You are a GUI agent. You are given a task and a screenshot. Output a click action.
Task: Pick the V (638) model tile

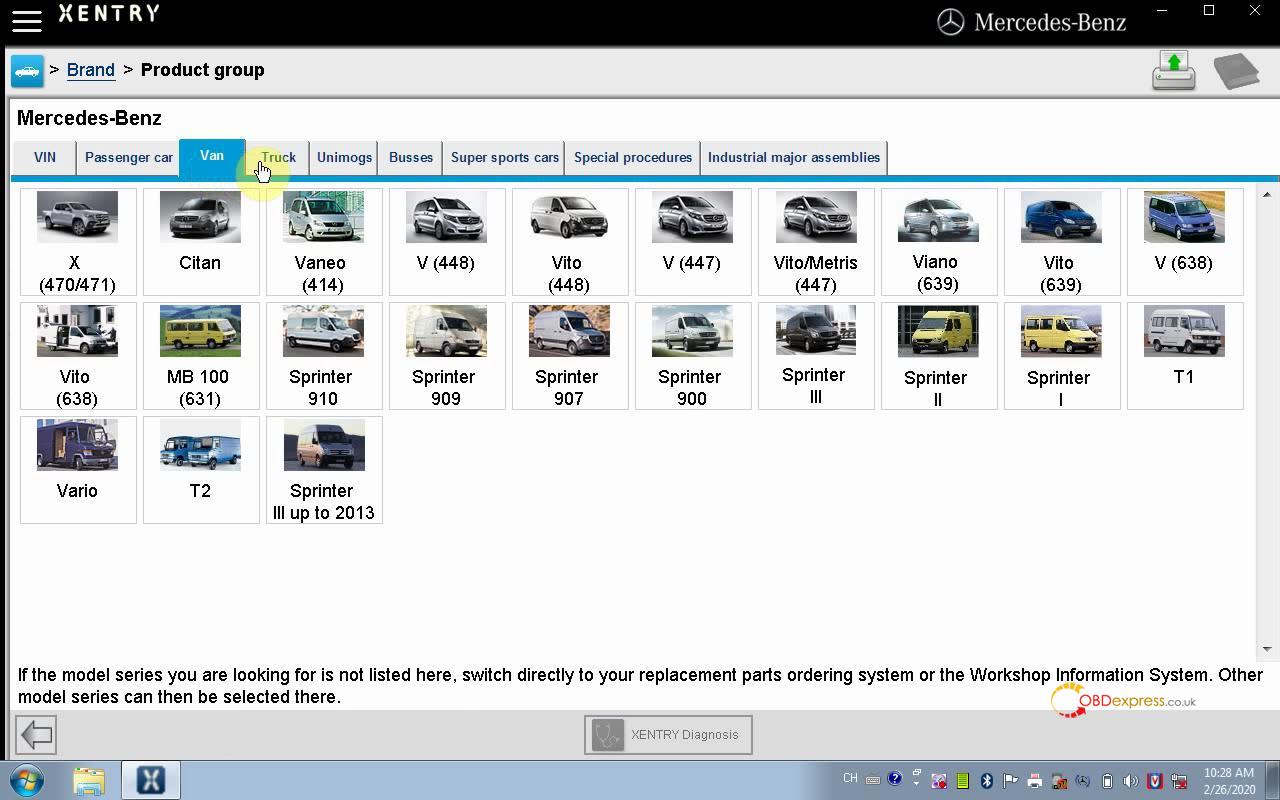tap(1185, 242)
